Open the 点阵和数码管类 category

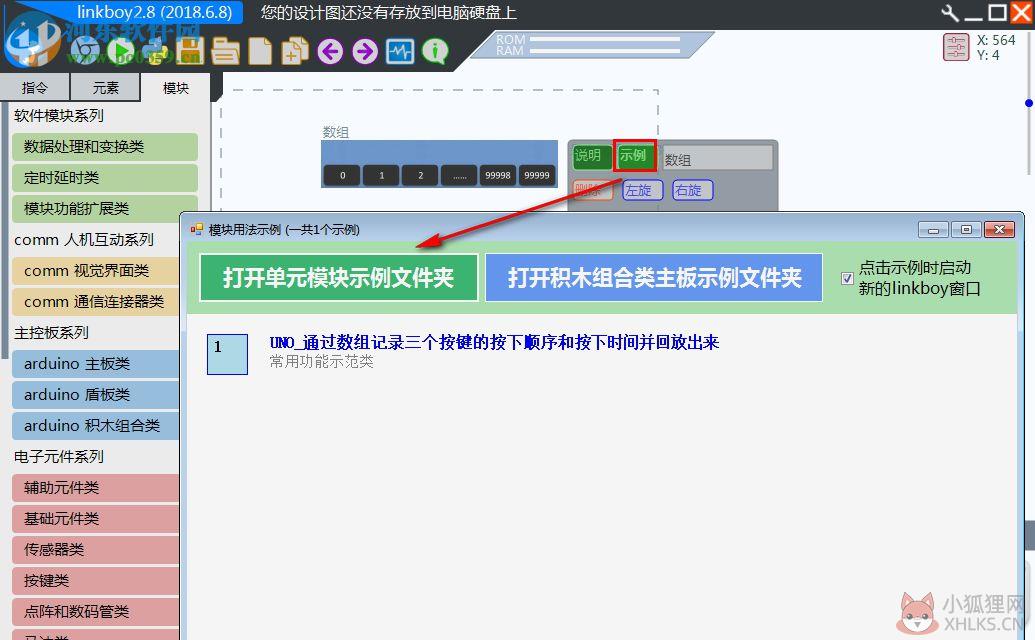tap(96, 612)
